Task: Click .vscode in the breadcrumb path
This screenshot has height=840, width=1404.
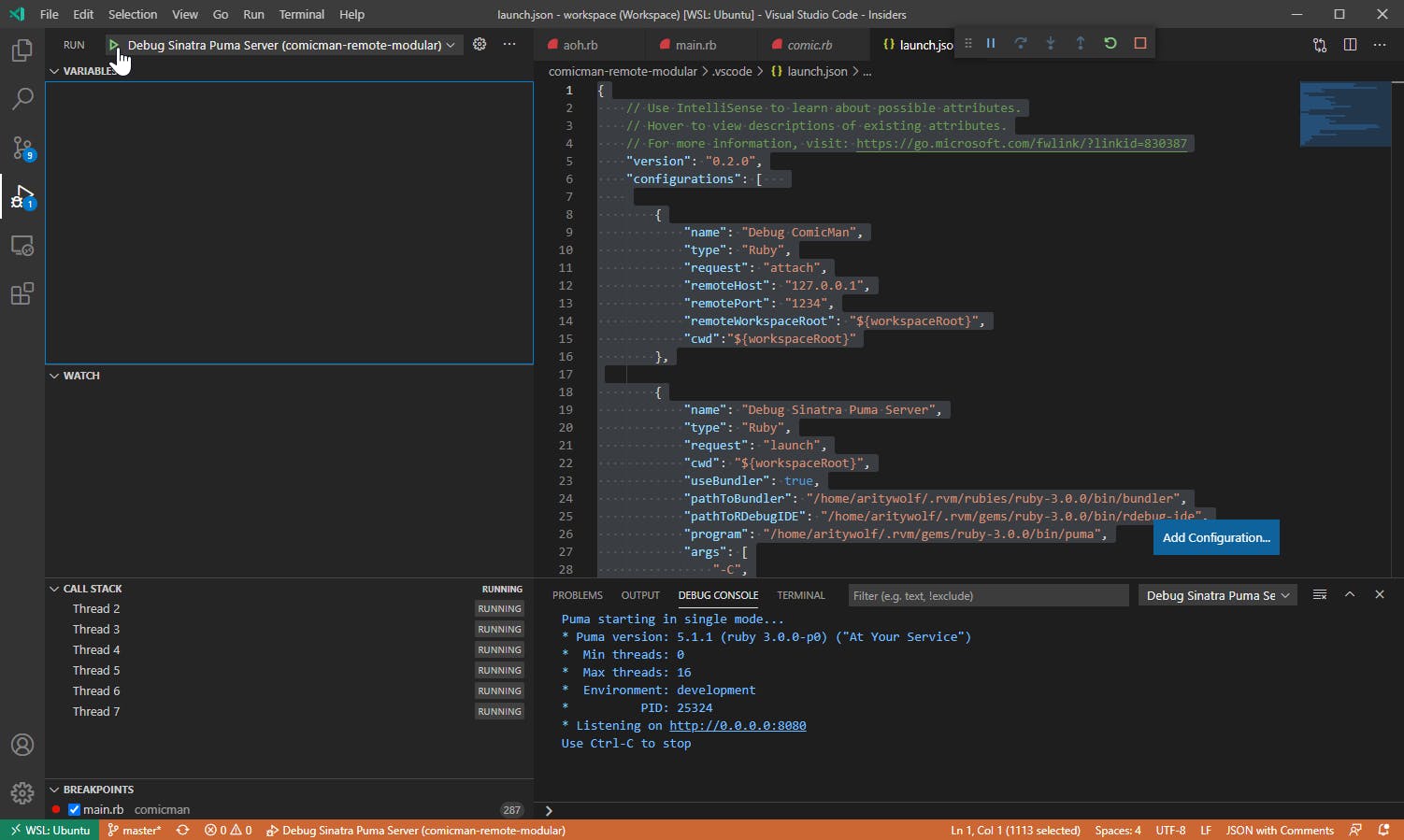Action: 732,71
